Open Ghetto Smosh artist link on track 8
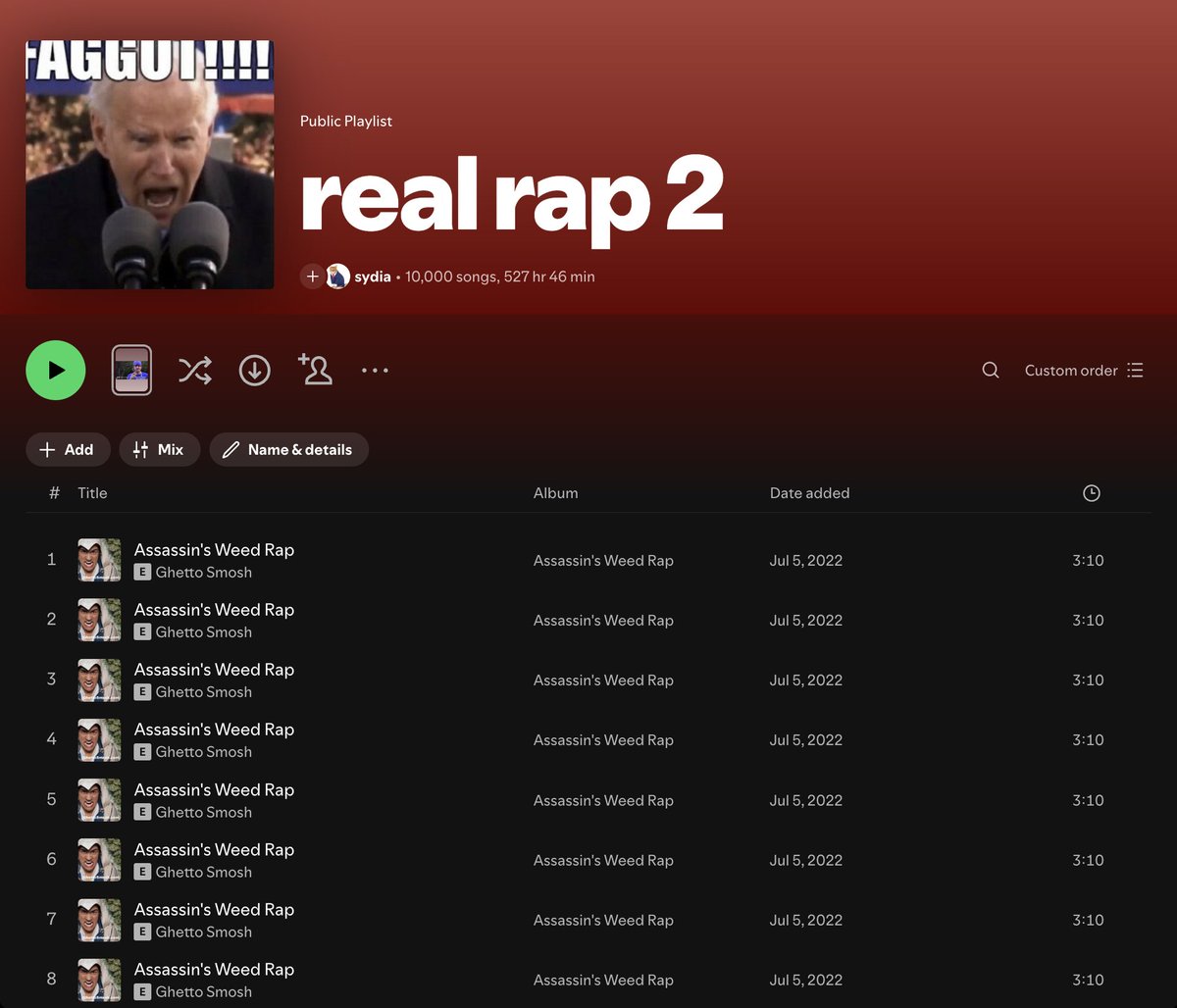This screenshot has height=1008, width=1177. tap(204, 992)
